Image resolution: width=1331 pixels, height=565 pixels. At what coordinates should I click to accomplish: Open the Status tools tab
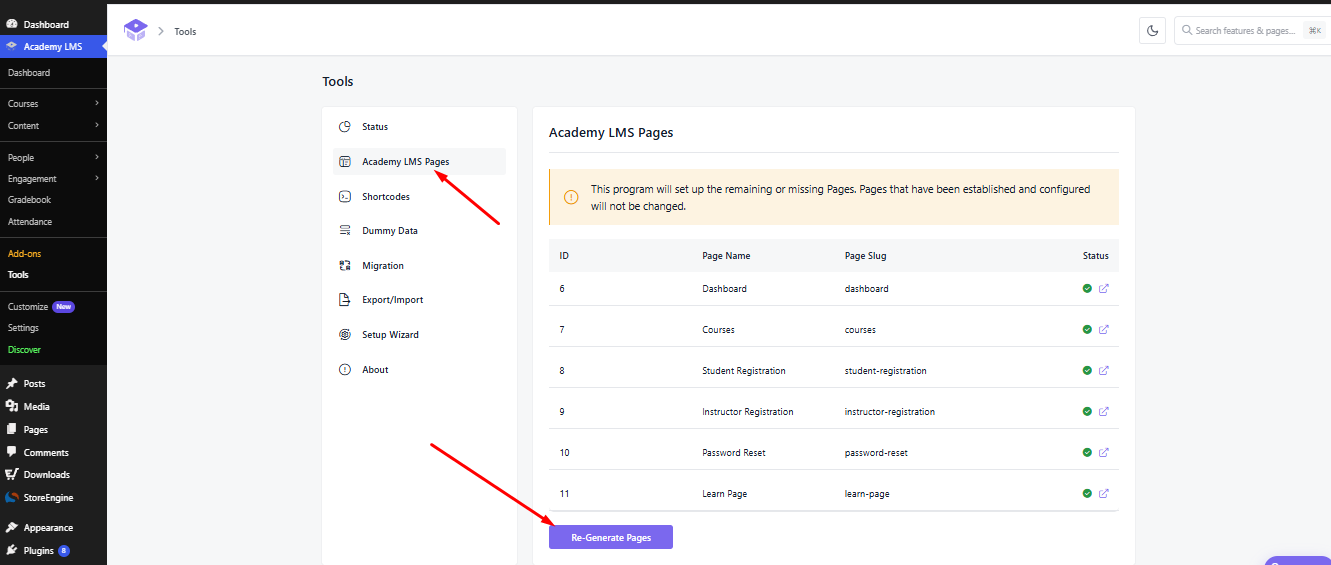click(x=419, y=127)
